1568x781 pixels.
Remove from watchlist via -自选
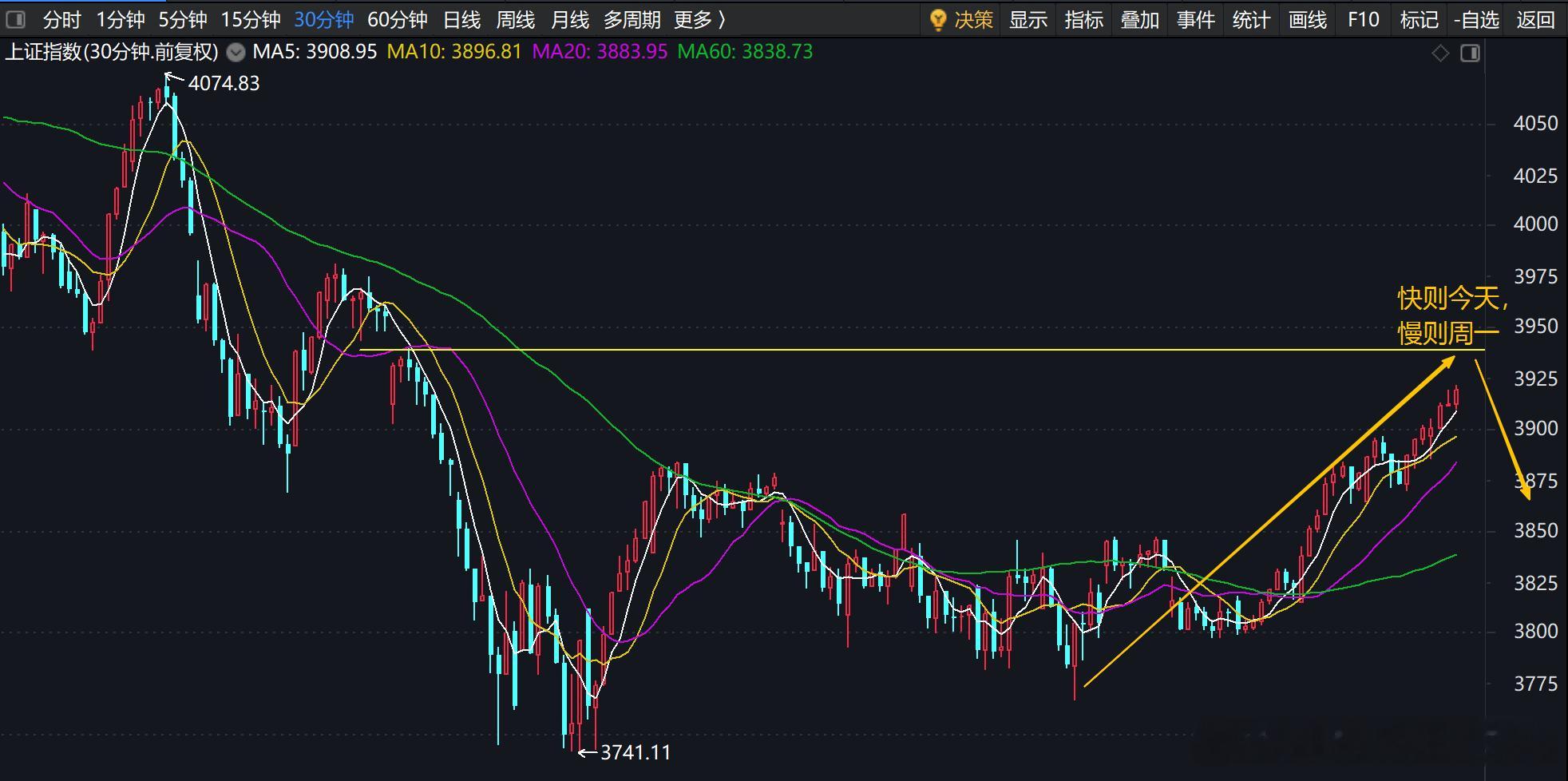[1476, 19]
